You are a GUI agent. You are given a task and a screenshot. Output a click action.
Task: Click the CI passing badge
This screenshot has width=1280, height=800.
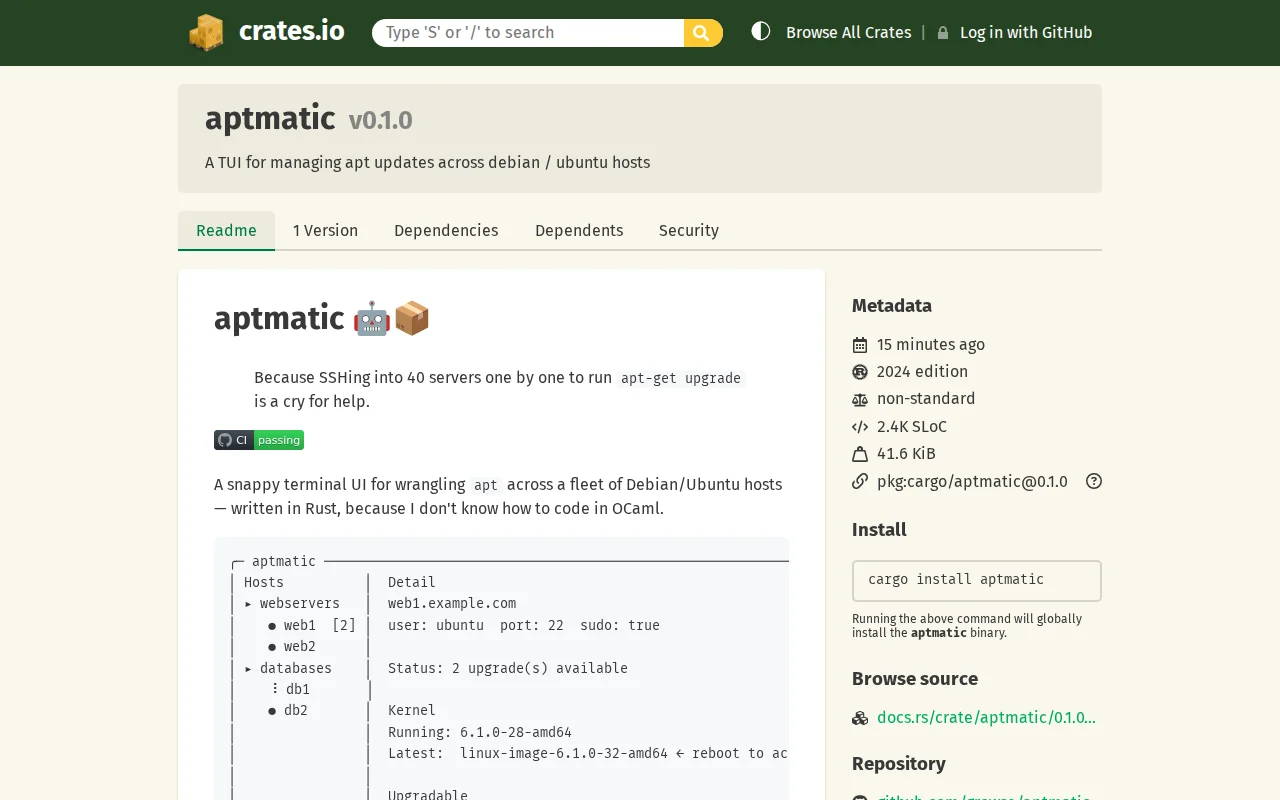[x=259, y=440]
